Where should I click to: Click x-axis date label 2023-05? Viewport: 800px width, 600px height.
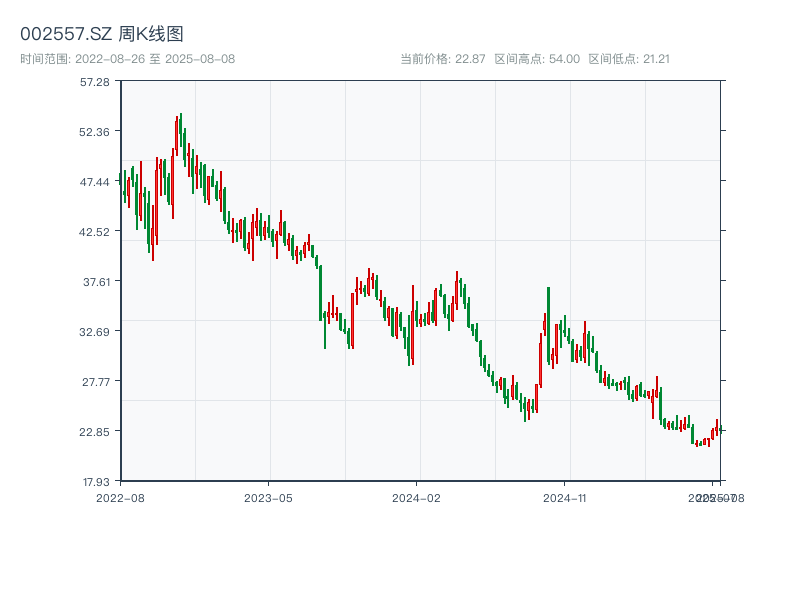268,498
